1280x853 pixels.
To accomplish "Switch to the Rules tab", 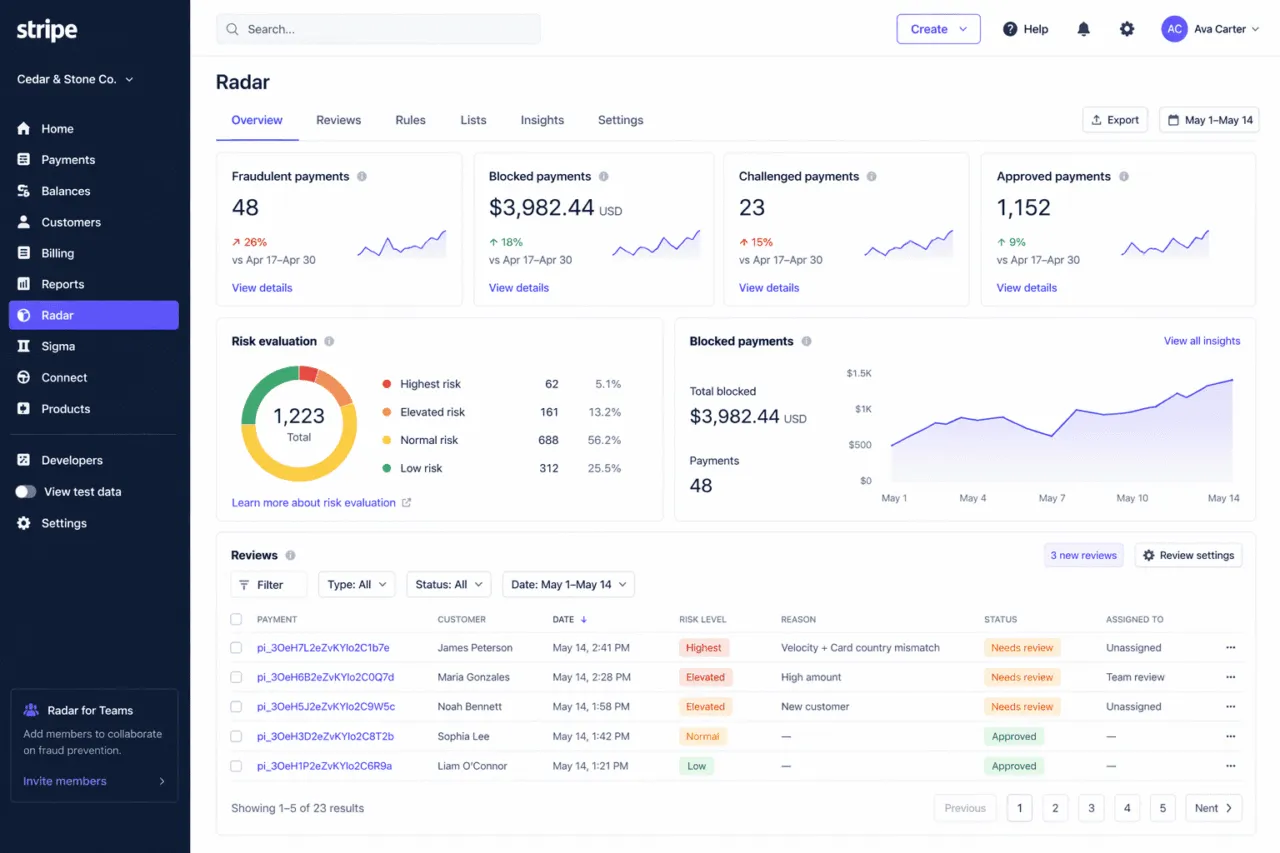I will click(x=410, y=120).
